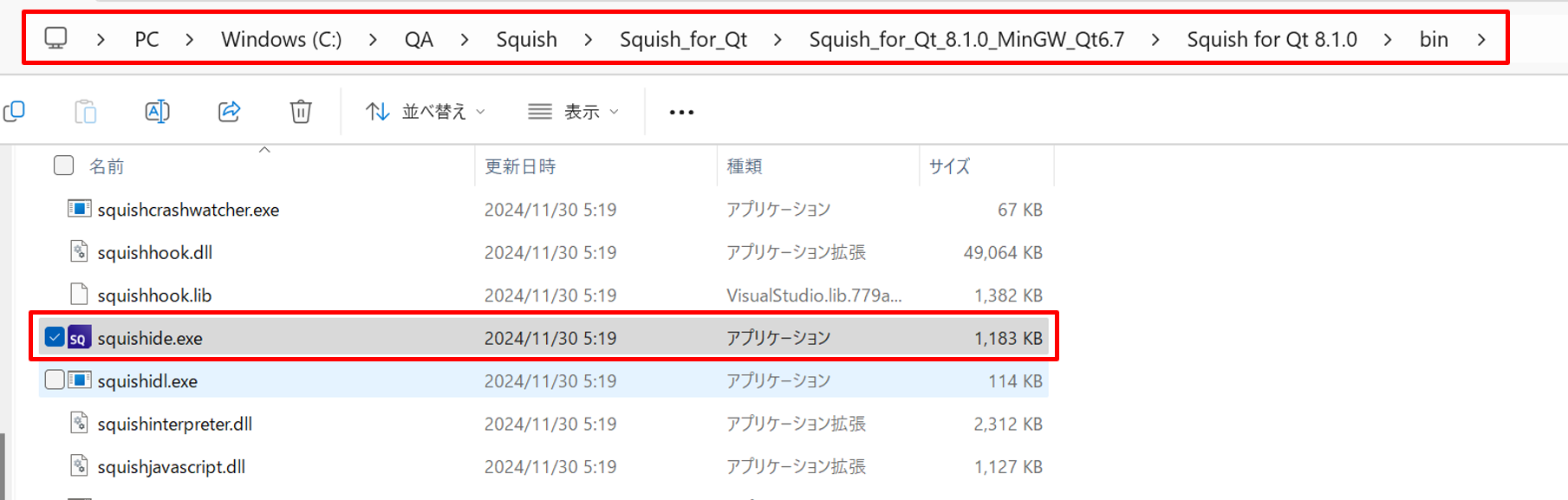Toggle the select-all checkbox beside 名前
Screen dimensions: 1568x500
point(63,166)
